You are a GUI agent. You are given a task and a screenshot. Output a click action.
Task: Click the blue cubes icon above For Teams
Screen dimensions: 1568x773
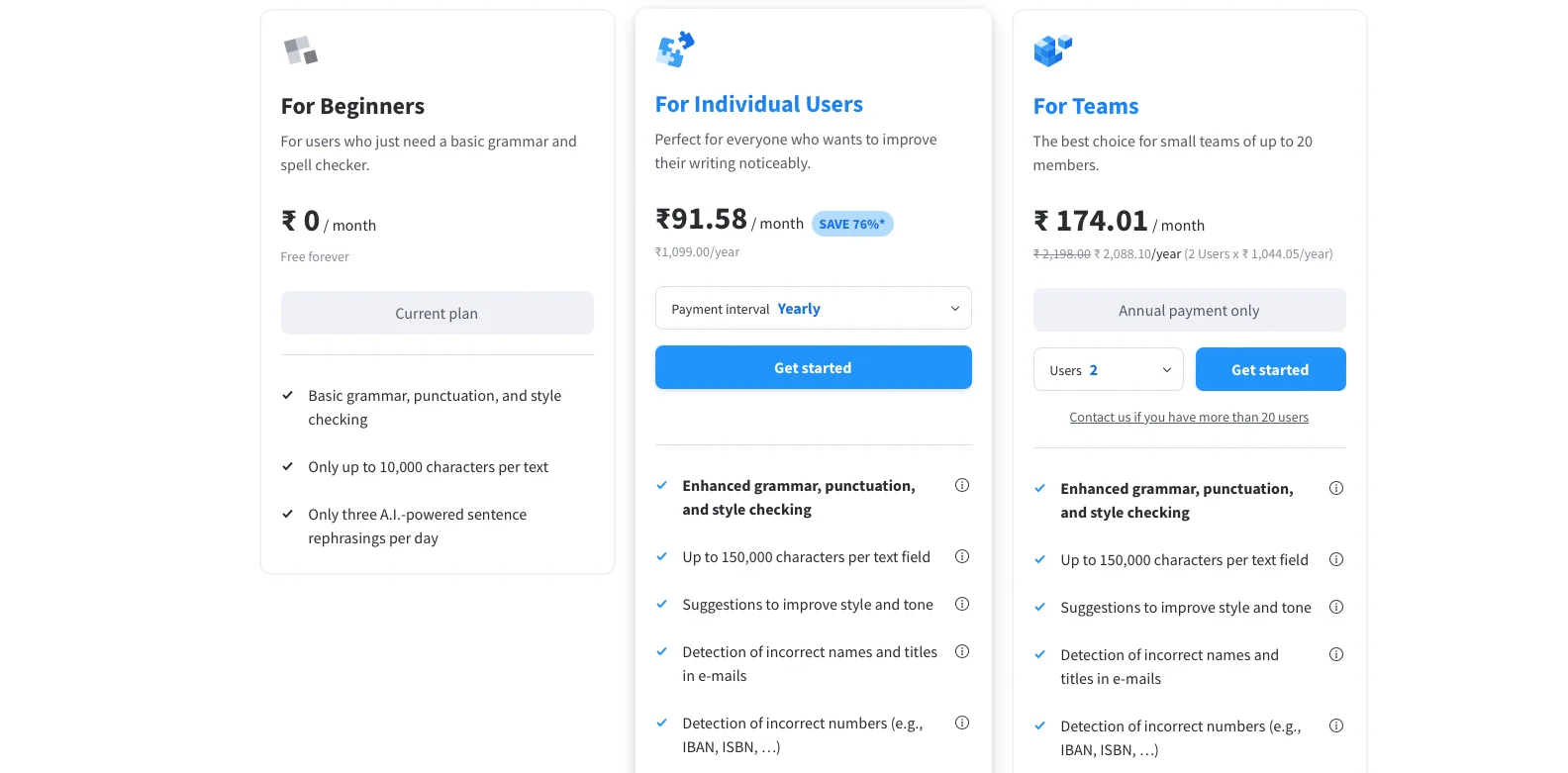[x=1052, y=49]
